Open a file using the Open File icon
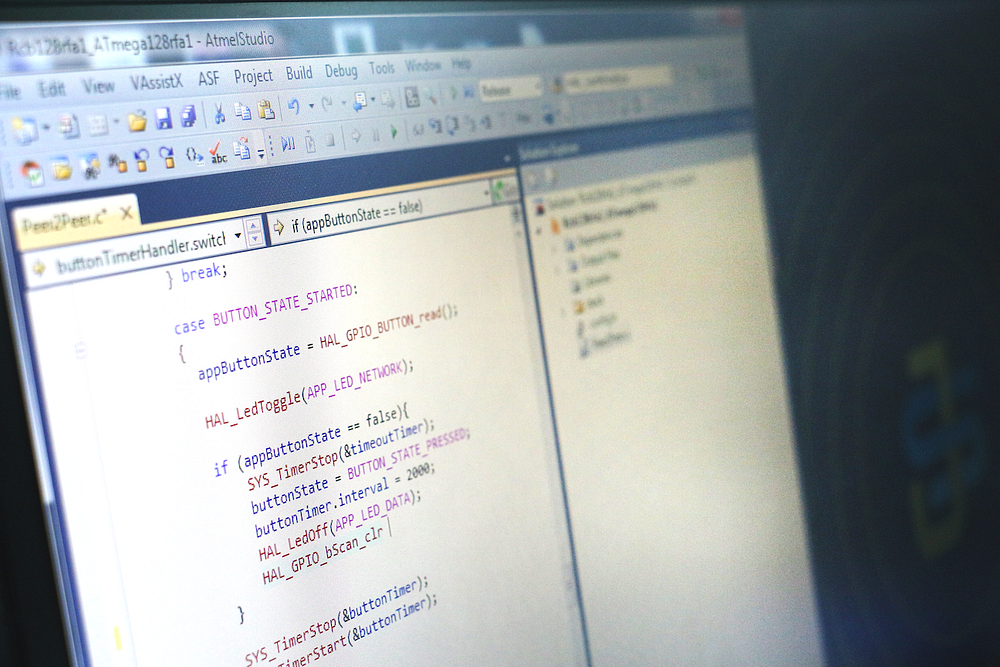1000x667 pixels. pos(137,122)
